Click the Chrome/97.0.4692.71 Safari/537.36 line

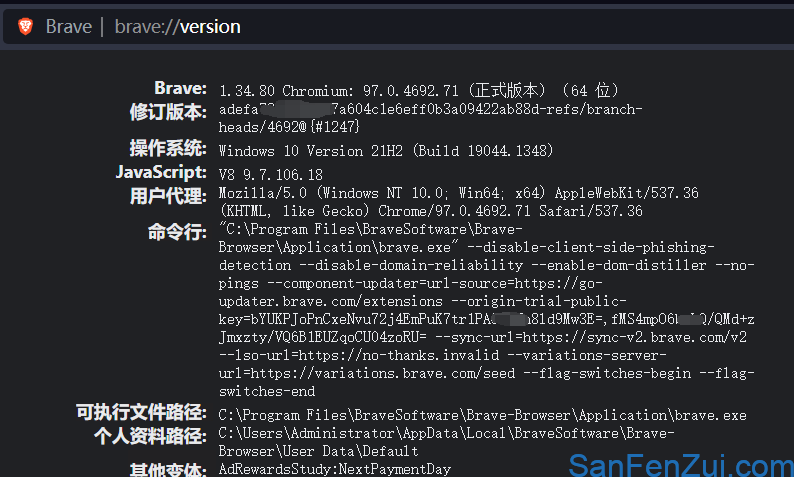431,211
